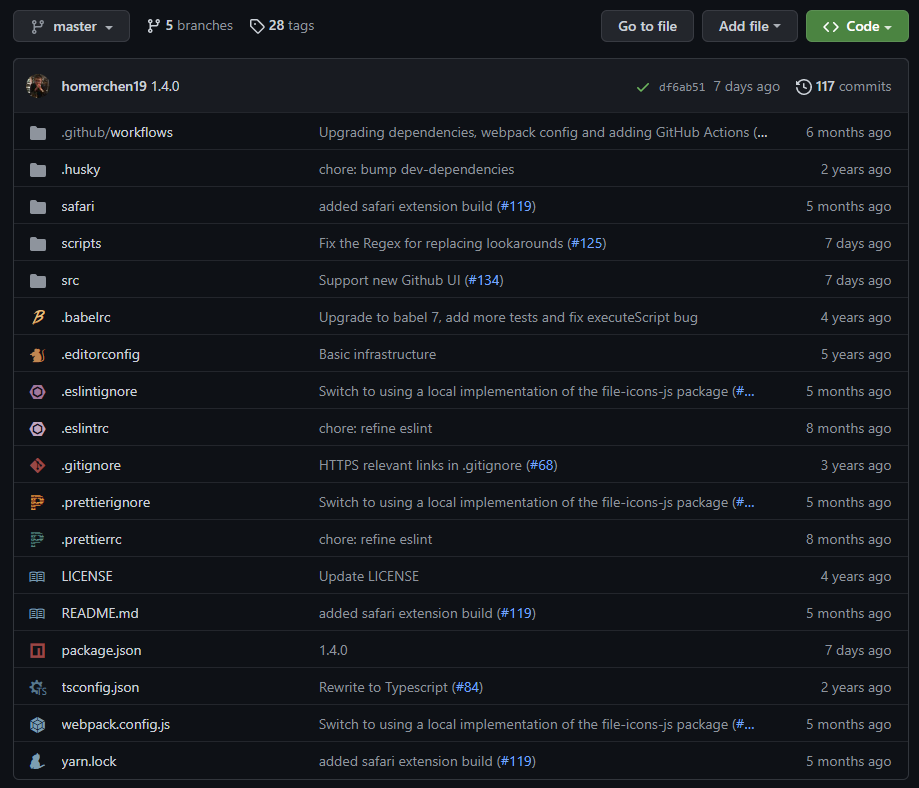Open the safari folder
Screen dimensions: 919x788
(x=78, y=206)
